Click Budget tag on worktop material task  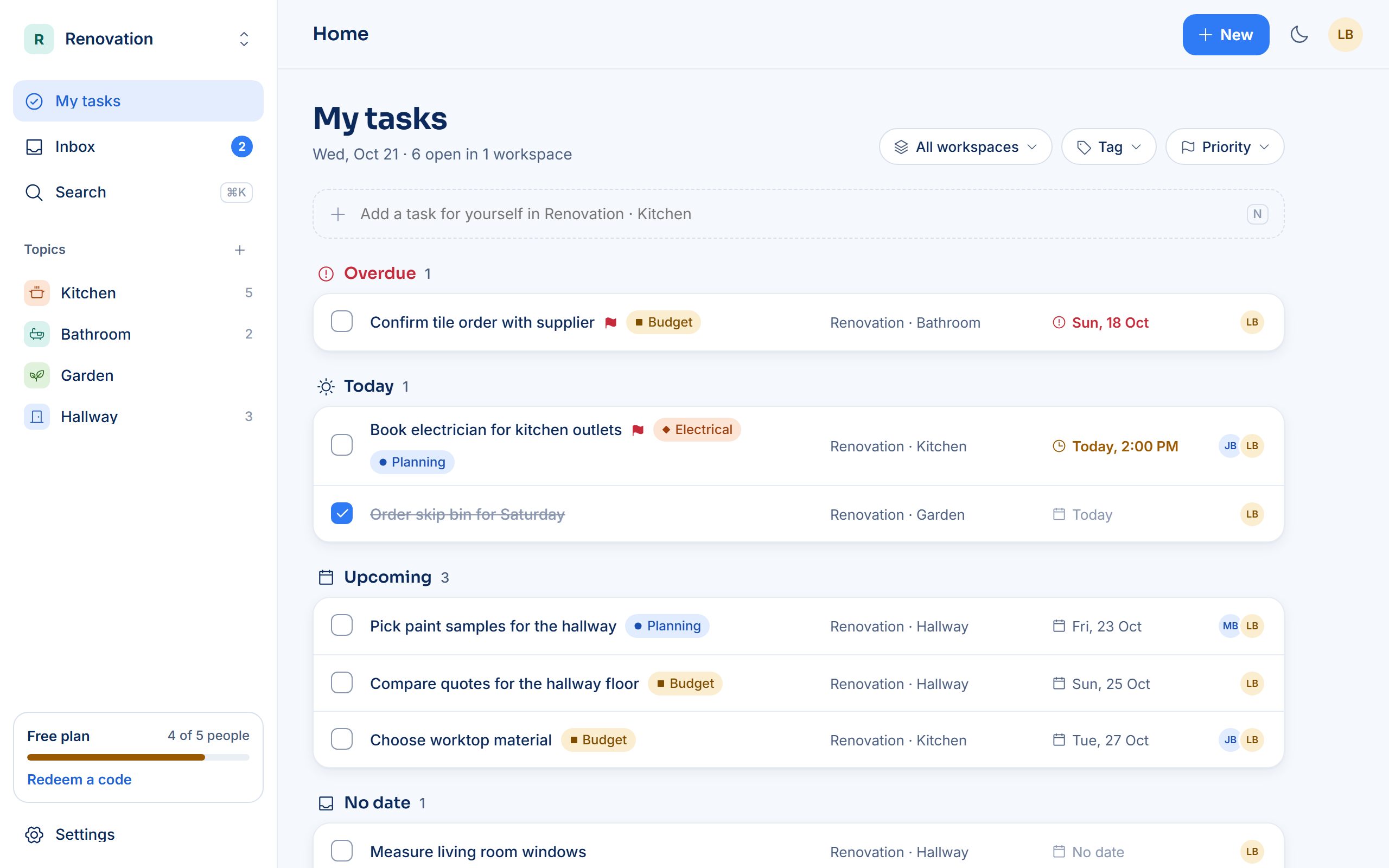(x=597, y=740)
